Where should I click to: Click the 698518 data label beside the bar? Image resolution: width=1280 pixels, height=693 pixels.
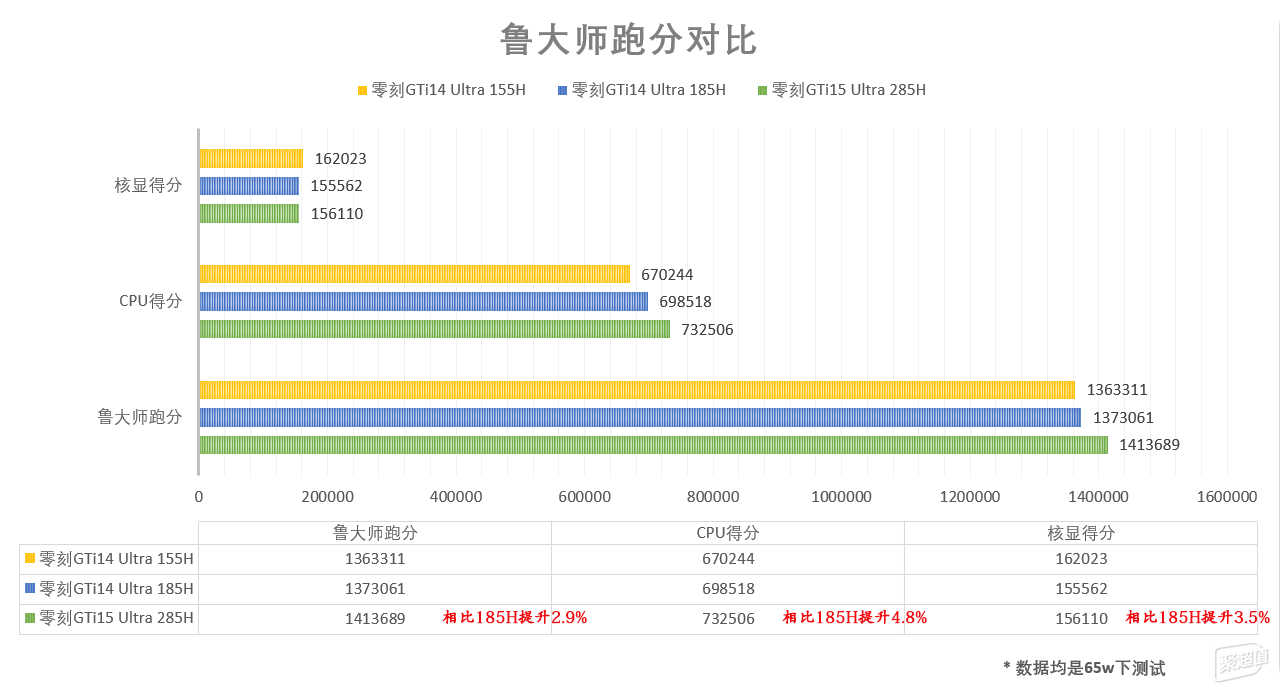(x=685, y=301)
